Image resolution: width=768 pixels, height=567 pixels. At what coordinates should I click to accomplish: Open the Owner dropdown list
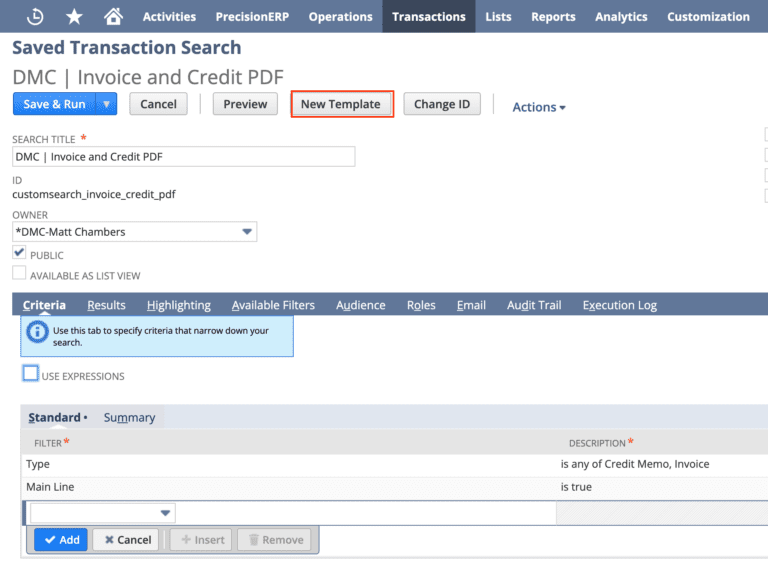click(247, 232)
